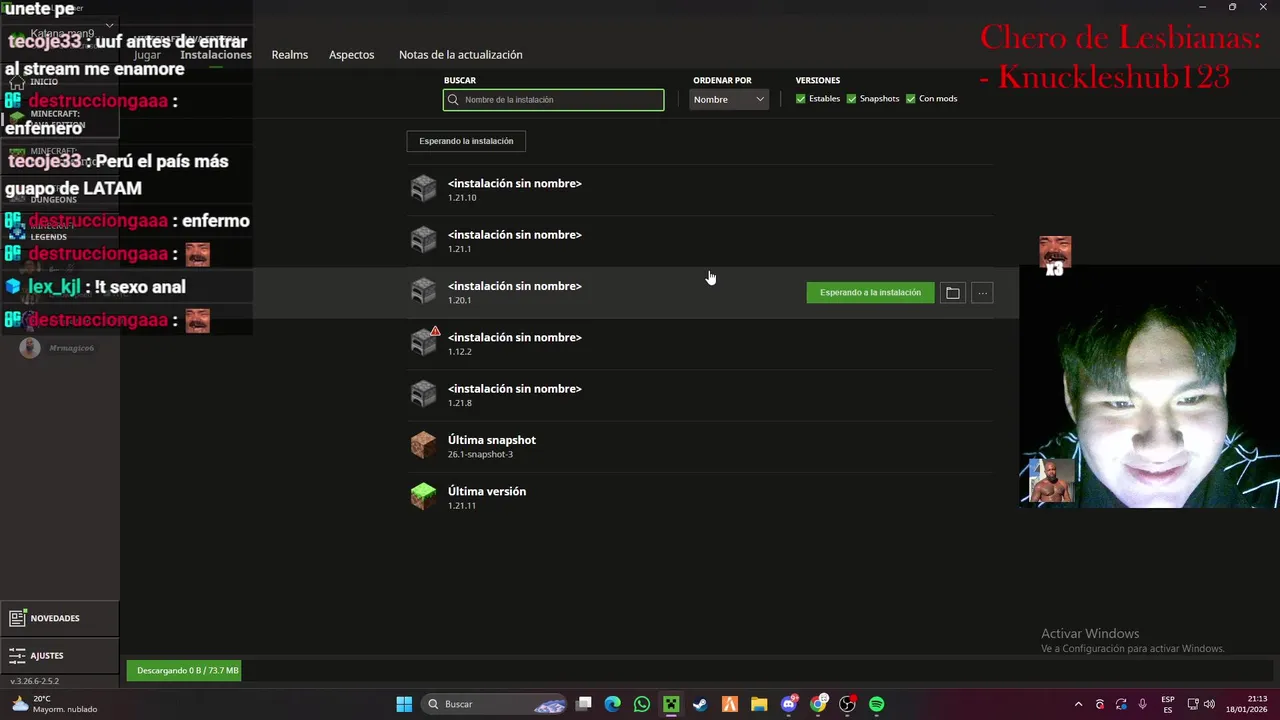1280x720 pixels.
Task: Open the Windows Start menu
Action: click(404, 704)
